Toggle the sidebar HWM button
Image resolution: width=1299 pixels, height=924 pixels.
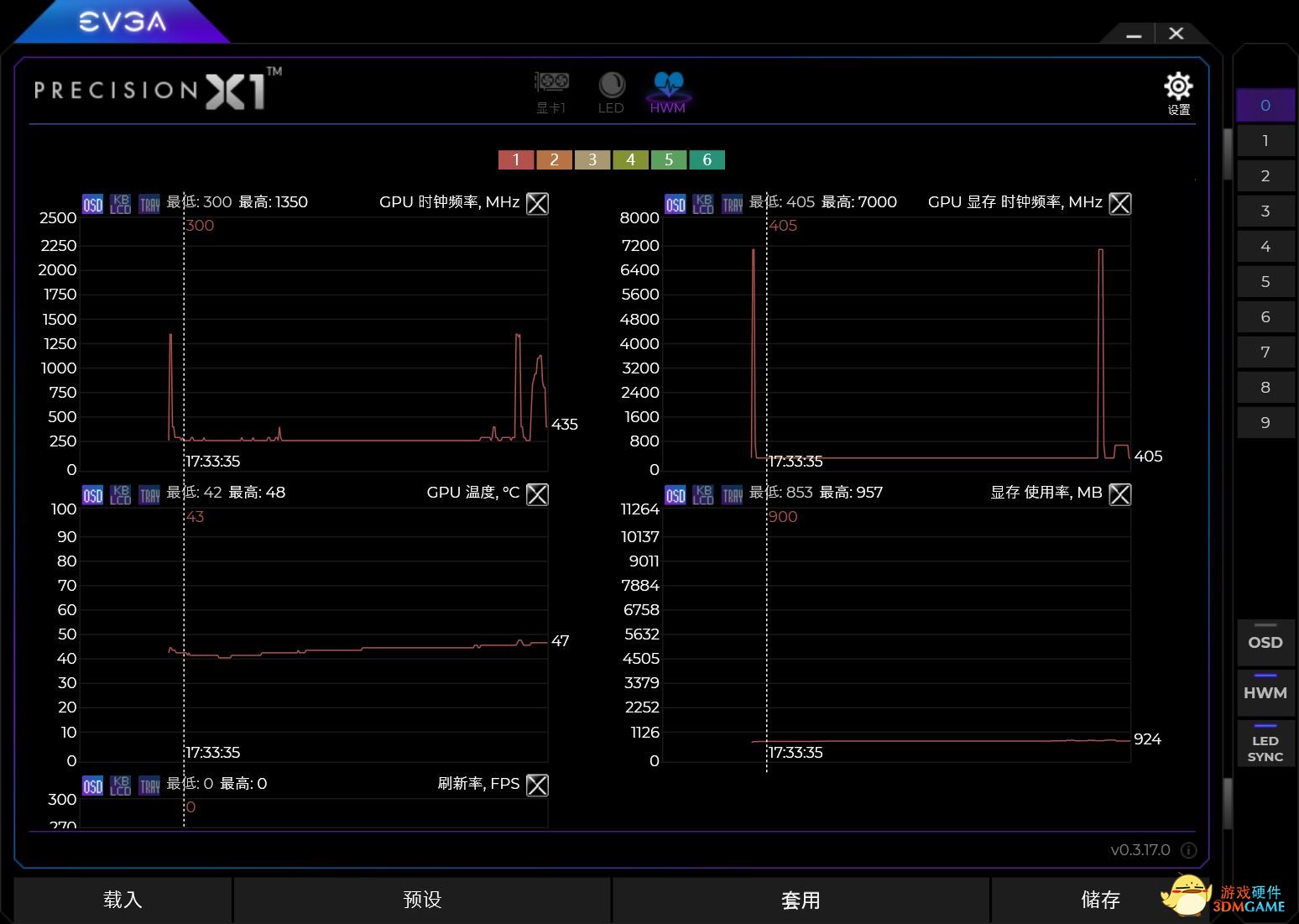point(1265,692)
